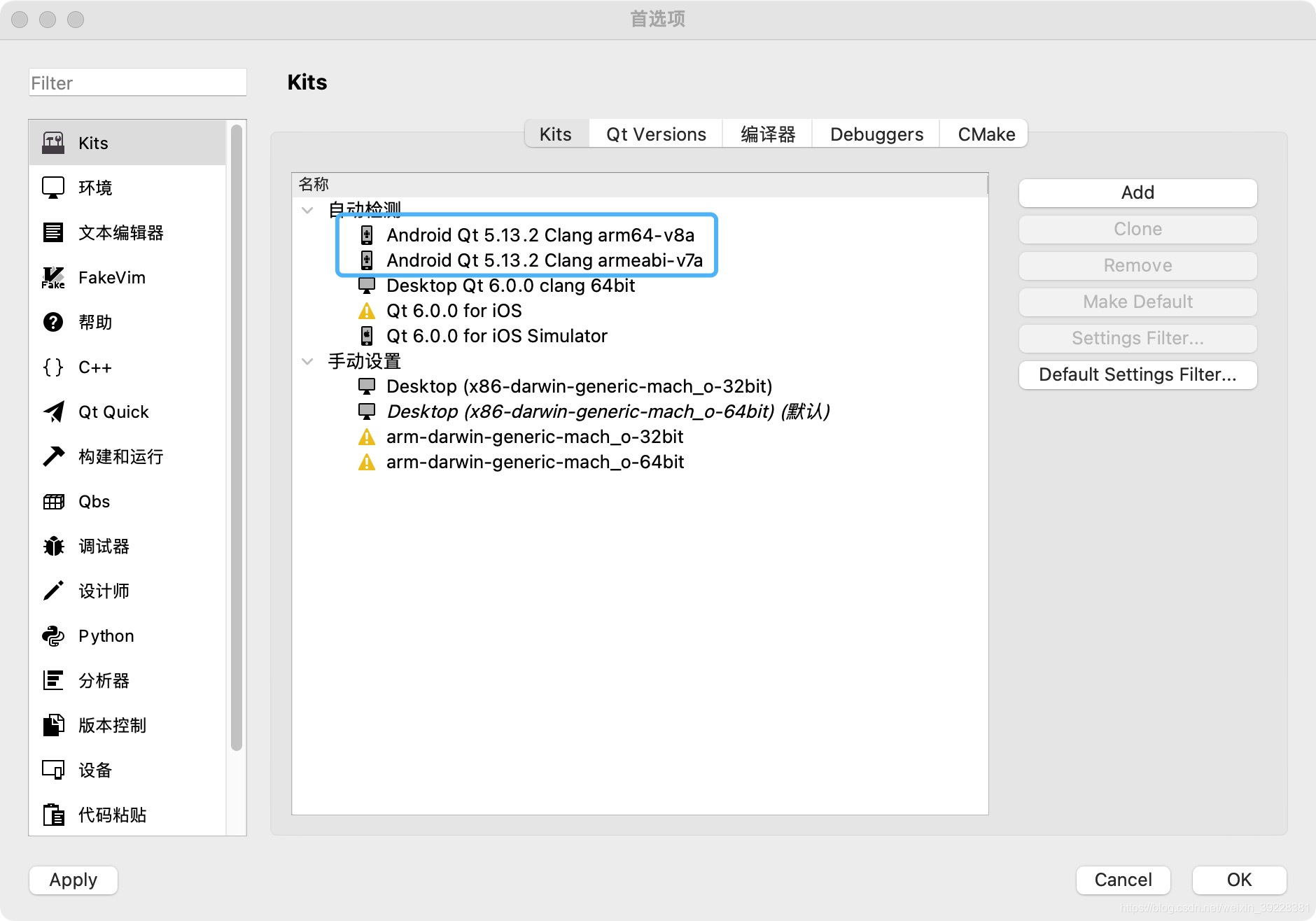This screenshot has width=1316, height=921.
Task: Click the Apply button
Action: (73, 880)
